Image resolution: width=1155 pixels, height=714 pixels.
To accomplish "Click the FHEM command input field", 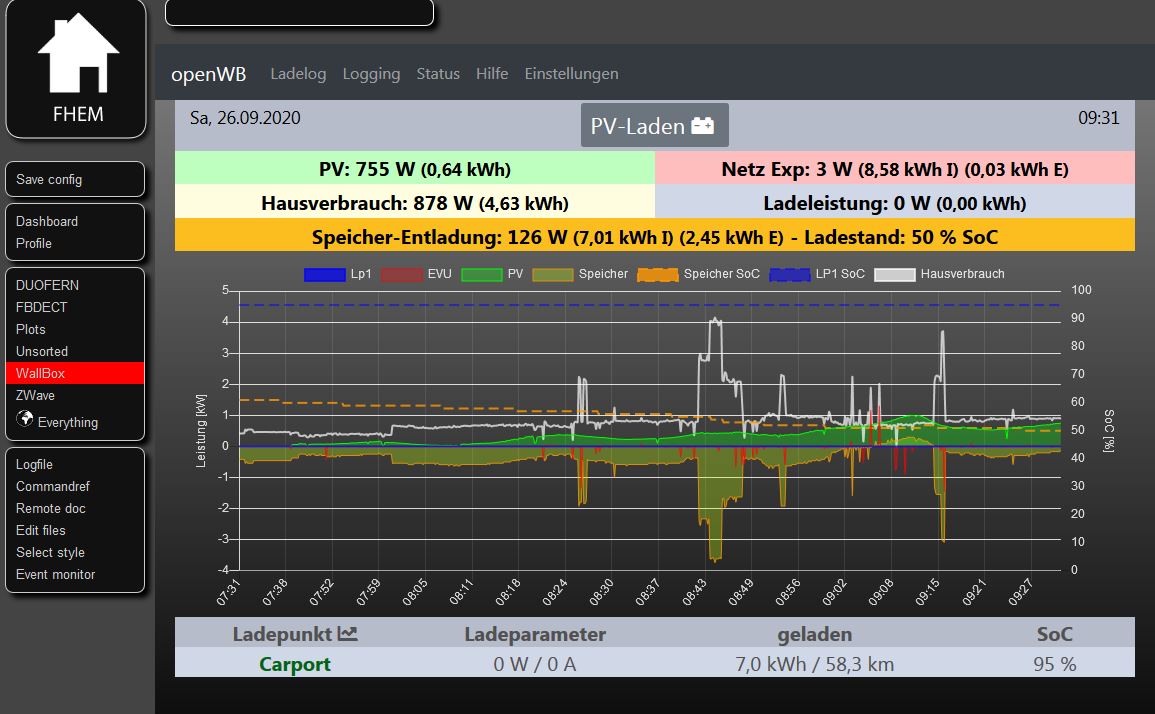I will pos(299,12).
